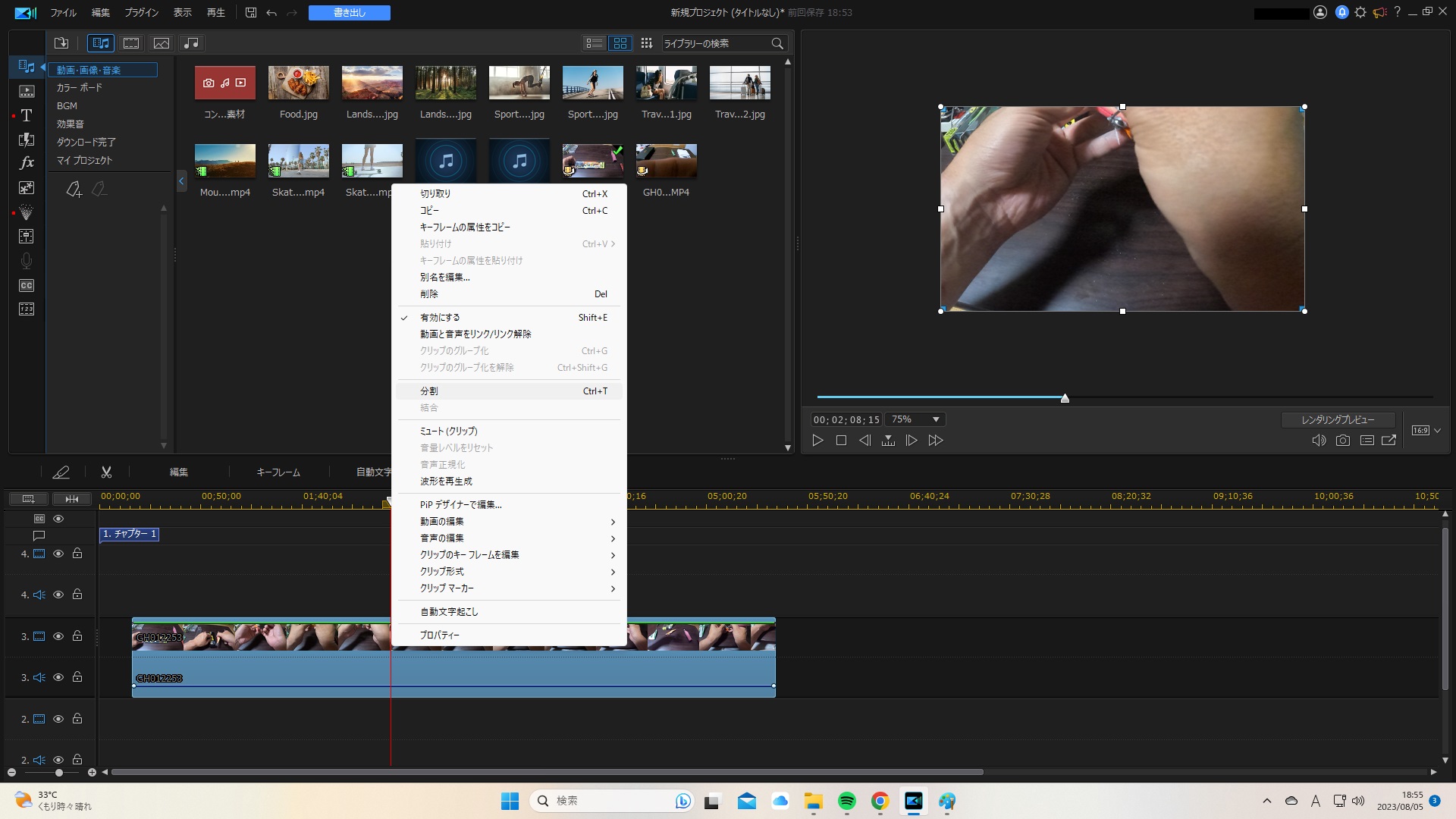Open the Title room in the sidebar
The image size is (1456, 819).
coord(27,116)
